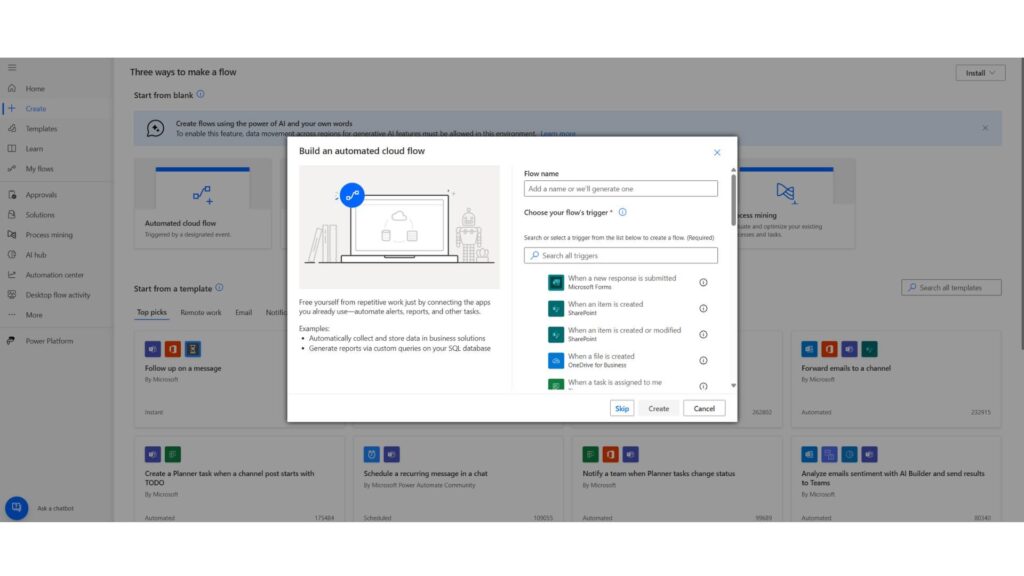This screenshot has width=1024, height=576.
Task: Switch to the Email template tab
Action: (244, 312)
